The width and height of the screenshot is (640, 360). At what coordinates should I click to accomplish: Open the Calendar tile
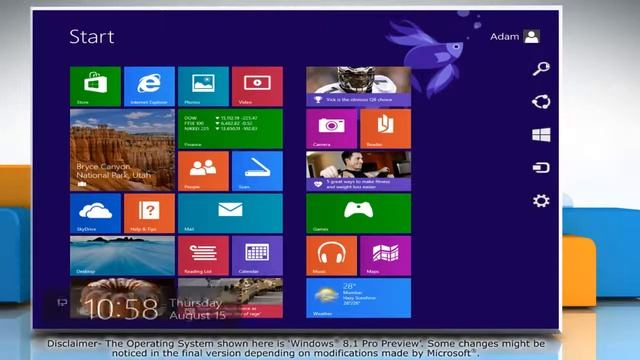pos(257,256)
